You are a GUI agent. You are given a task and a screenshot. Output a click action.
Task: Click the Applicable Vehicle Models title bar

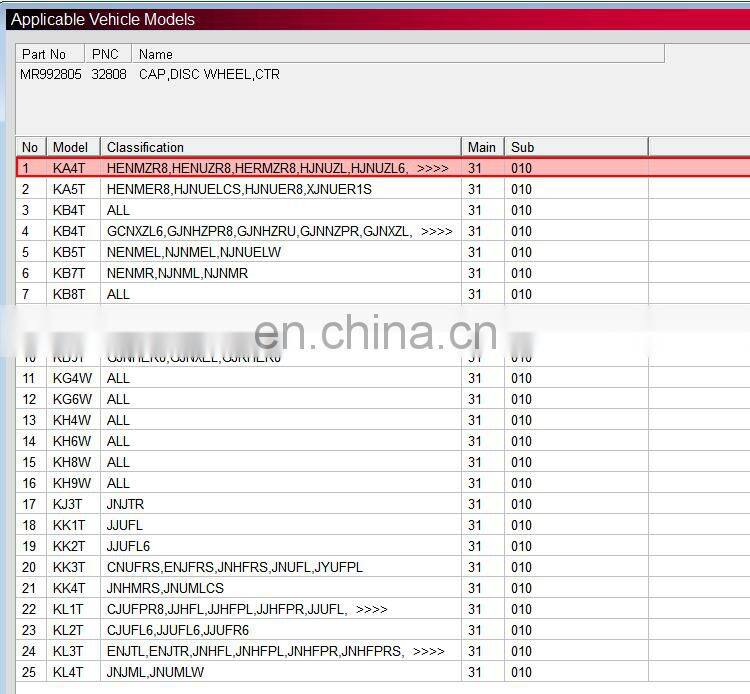click(x=300, y=19)
